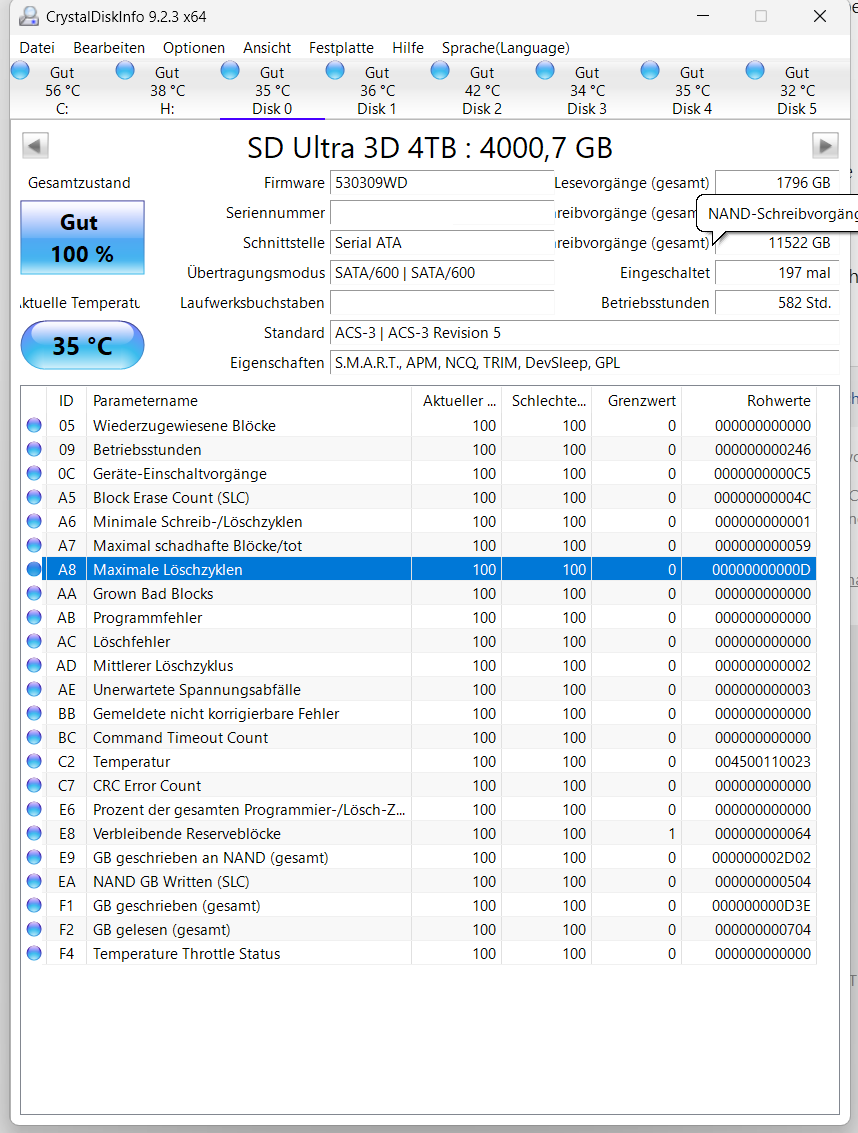858x1133 pixels.
Task: Click status orb for Disk 5
Action: [x=755, y=70]
